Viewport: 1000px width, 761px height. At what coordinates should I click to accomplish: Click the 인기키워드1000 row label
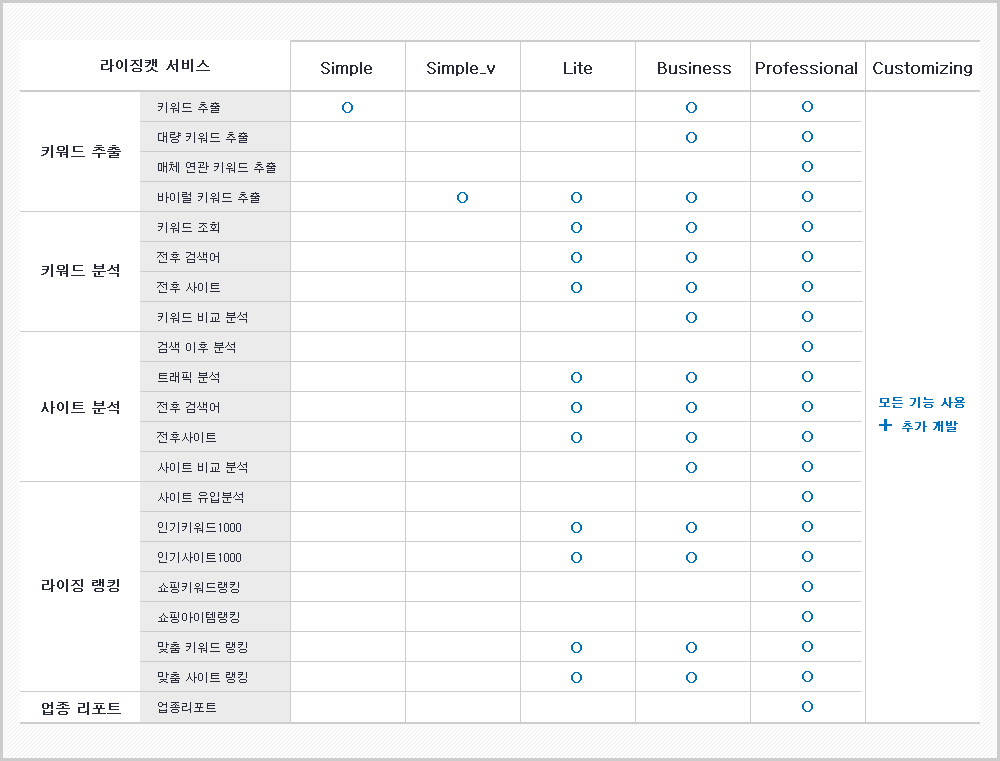pos(200,527)
